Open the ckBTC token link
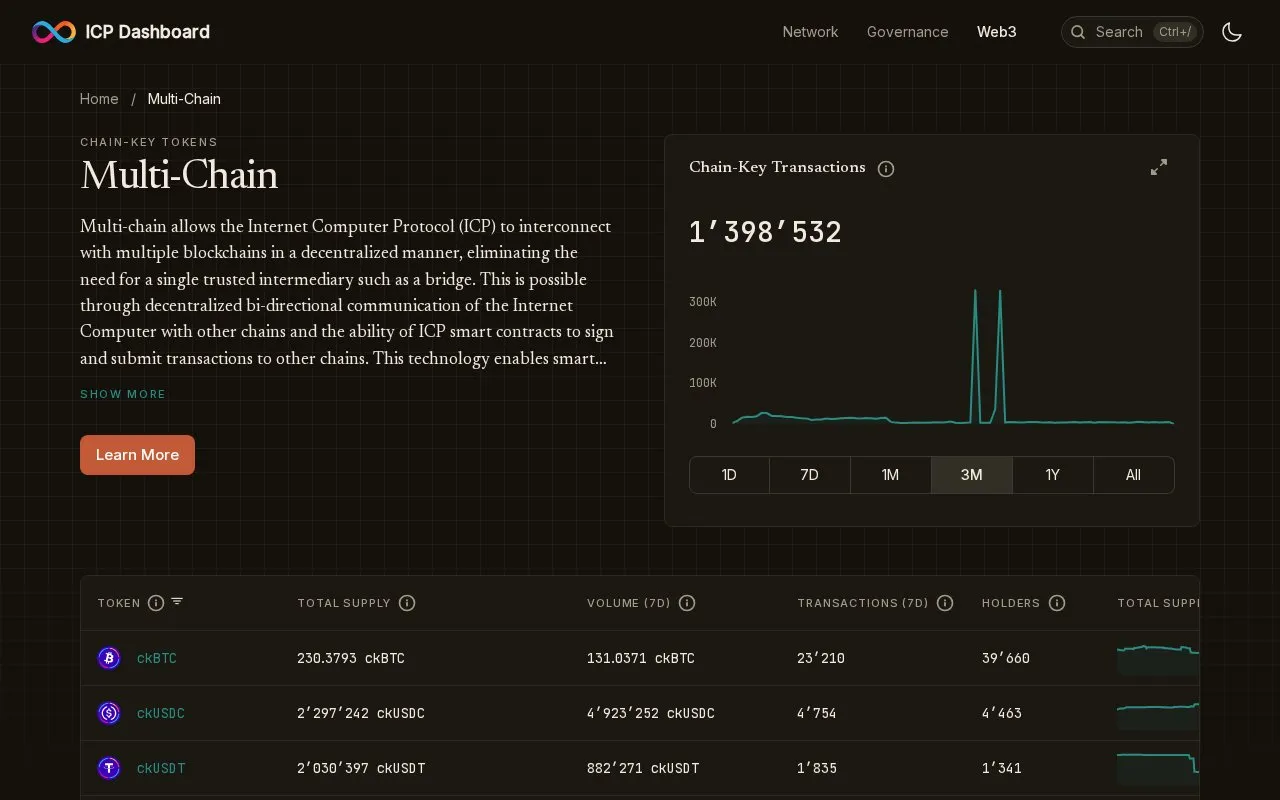The height and width of the screenshot is (800, 1280). [157, 658]
